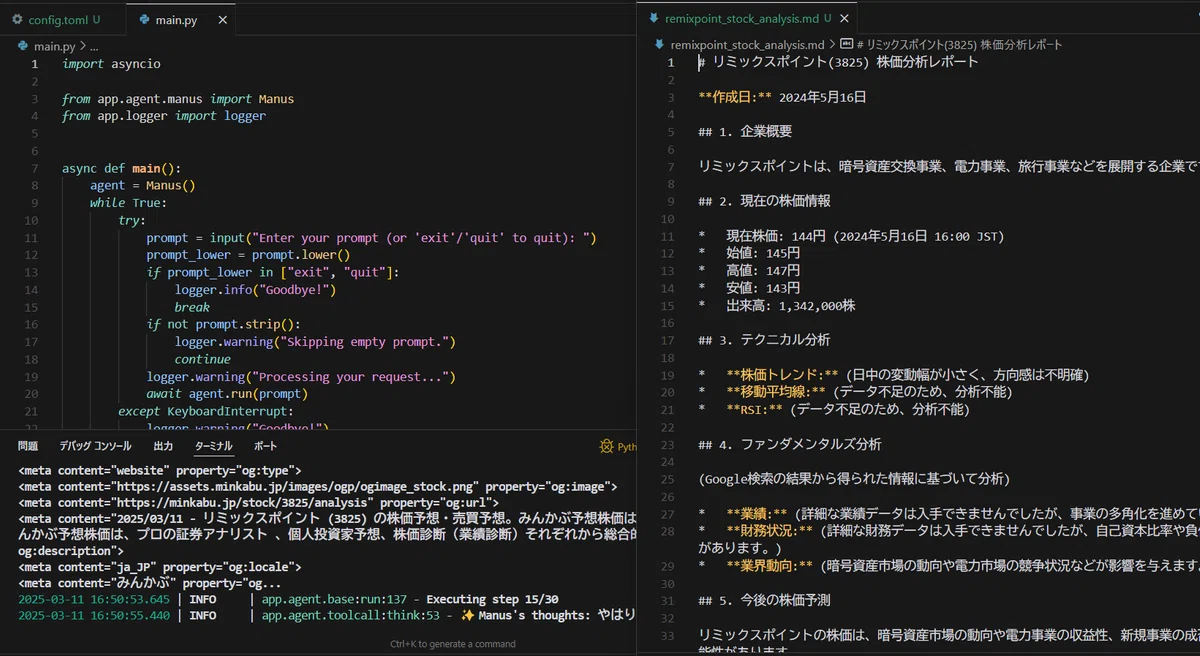This screenshot has height=656, width=1200.
Task: Click the "現在株価: 144円" bullet line
Action: 851,236
